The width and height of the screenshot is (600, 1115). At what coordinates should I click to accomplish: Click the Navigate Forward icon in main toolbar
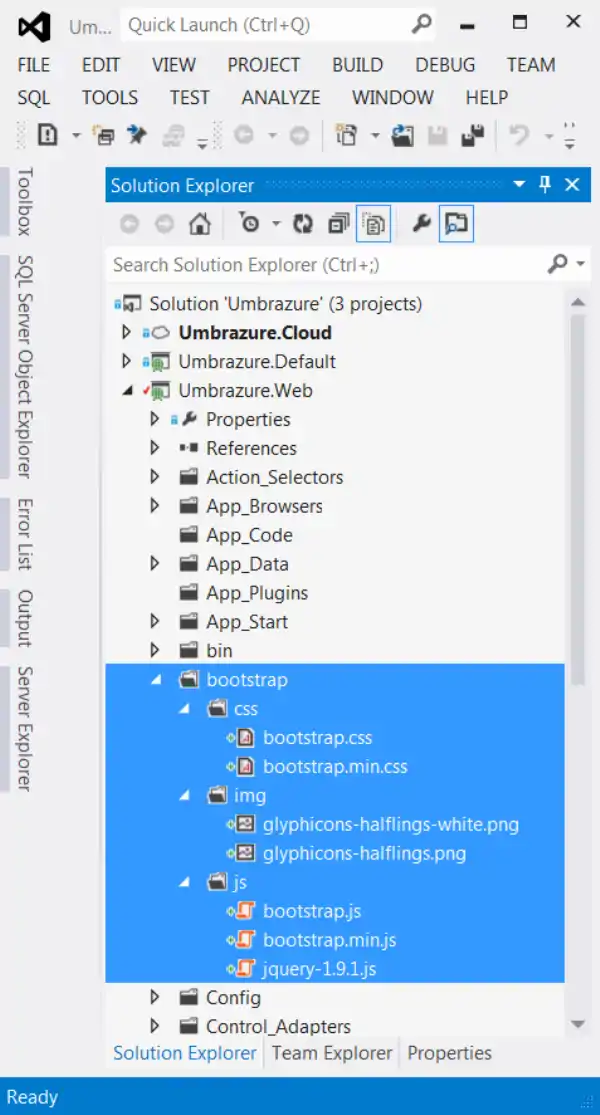[301, 134]
